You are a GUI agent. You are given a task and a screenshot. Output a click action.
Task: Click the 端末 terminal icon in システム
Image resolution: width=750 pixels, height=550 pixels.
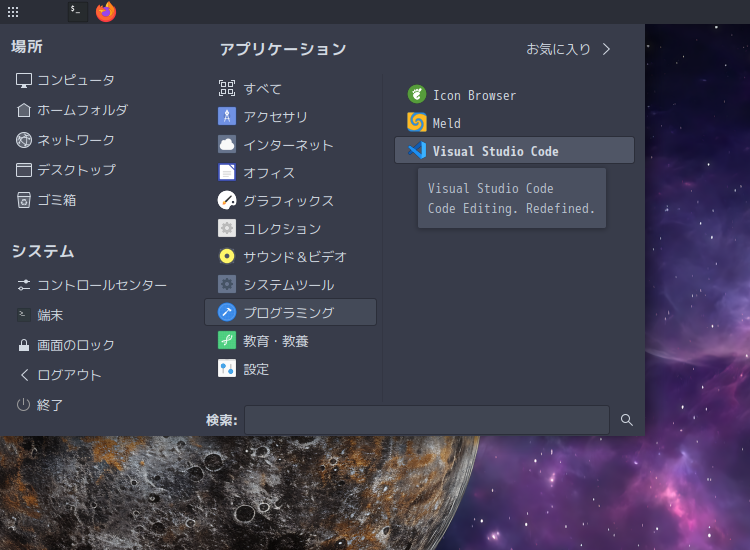click(x=24, y=315)
